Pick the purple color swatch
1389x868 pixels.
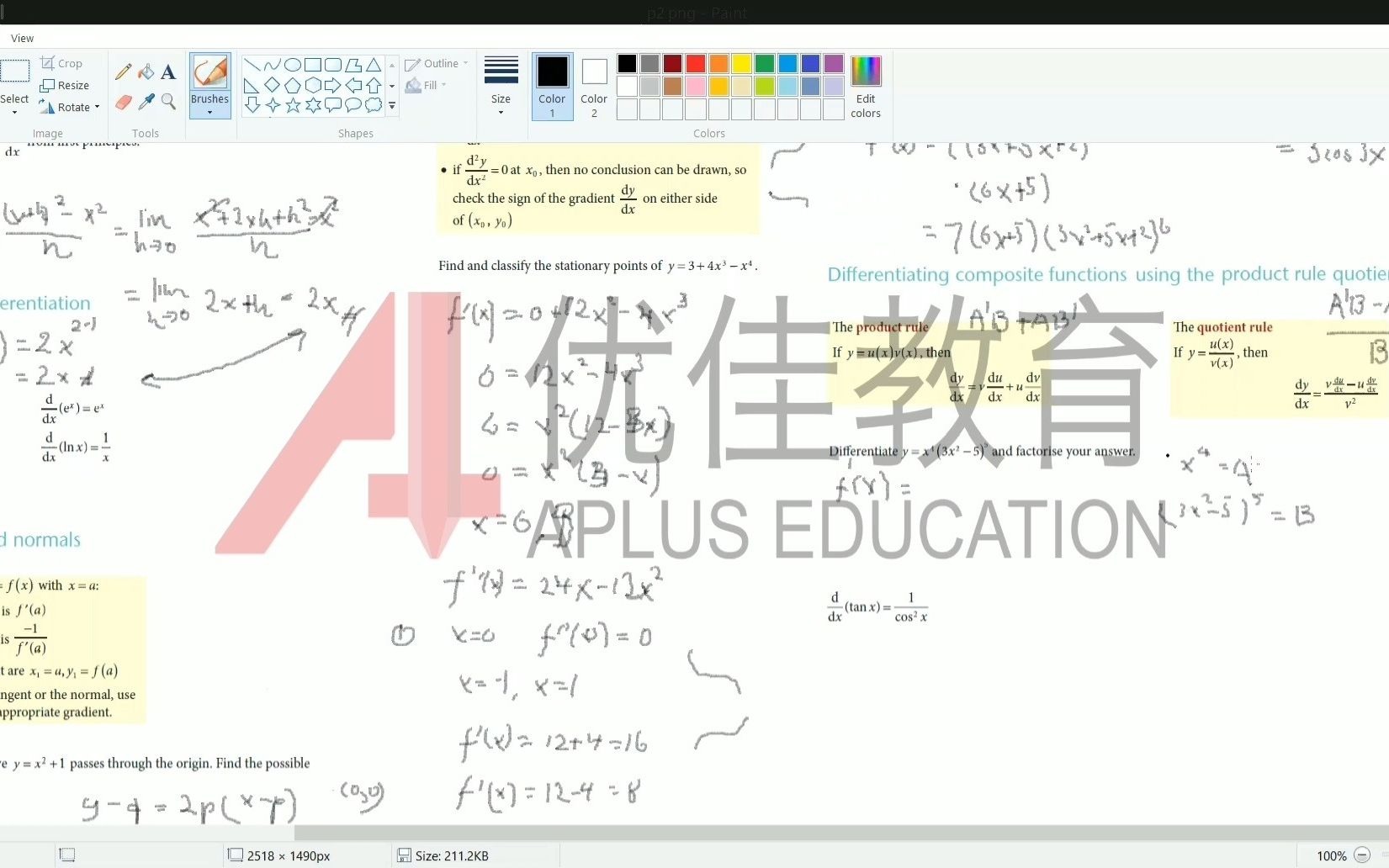pos(834,64)
